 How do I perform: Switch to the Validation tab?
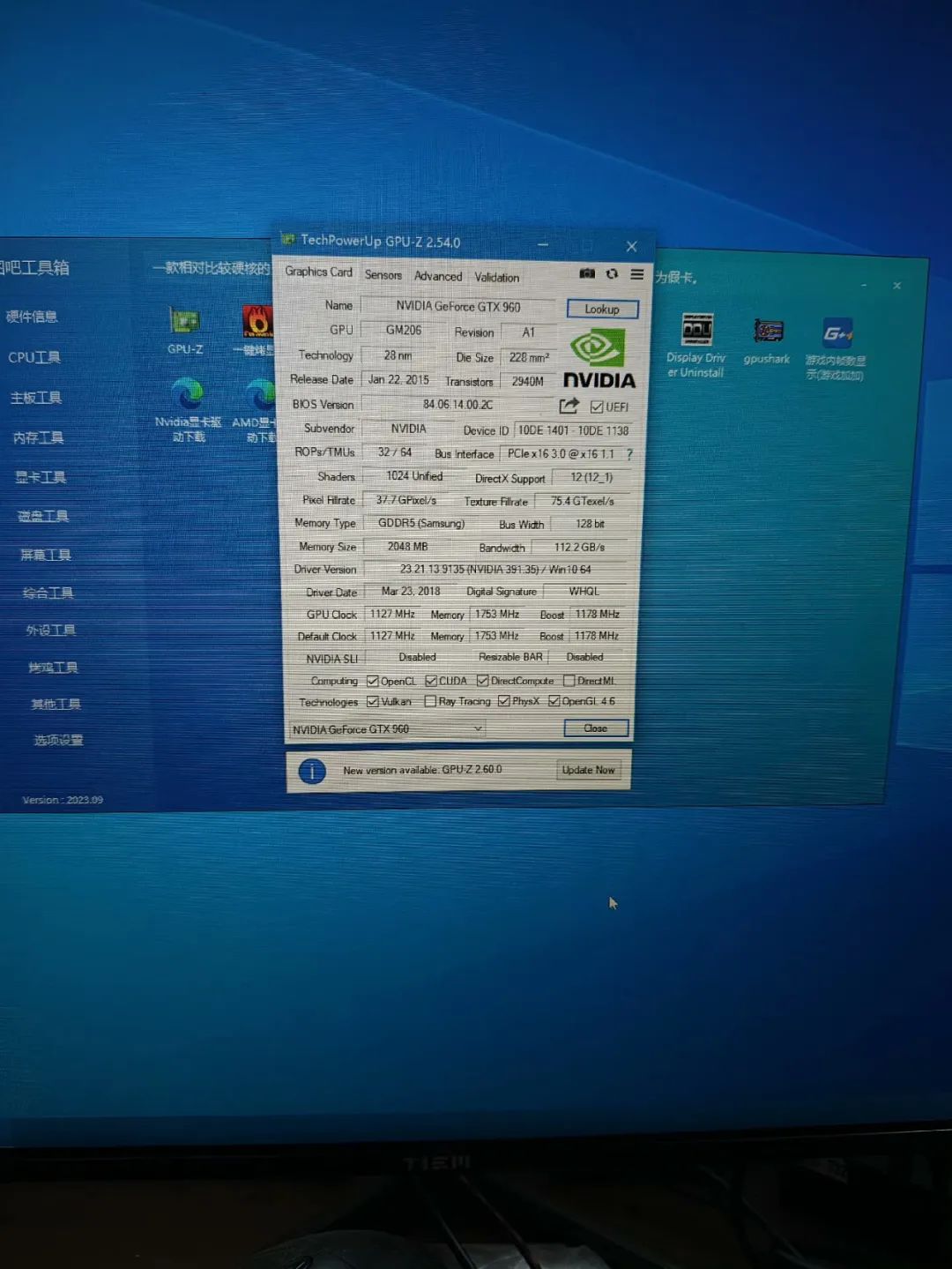(x=497, y=277)
